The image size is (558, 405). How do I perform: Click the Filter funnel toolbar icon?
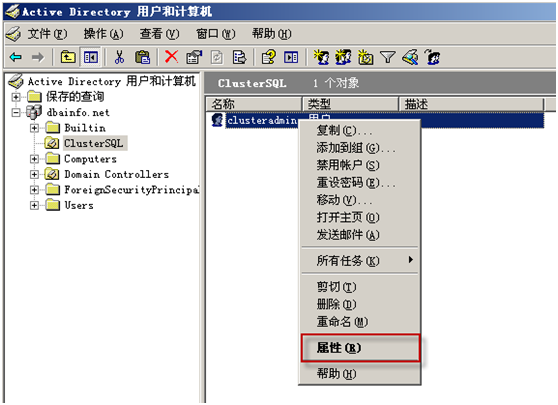pos(388,57)
